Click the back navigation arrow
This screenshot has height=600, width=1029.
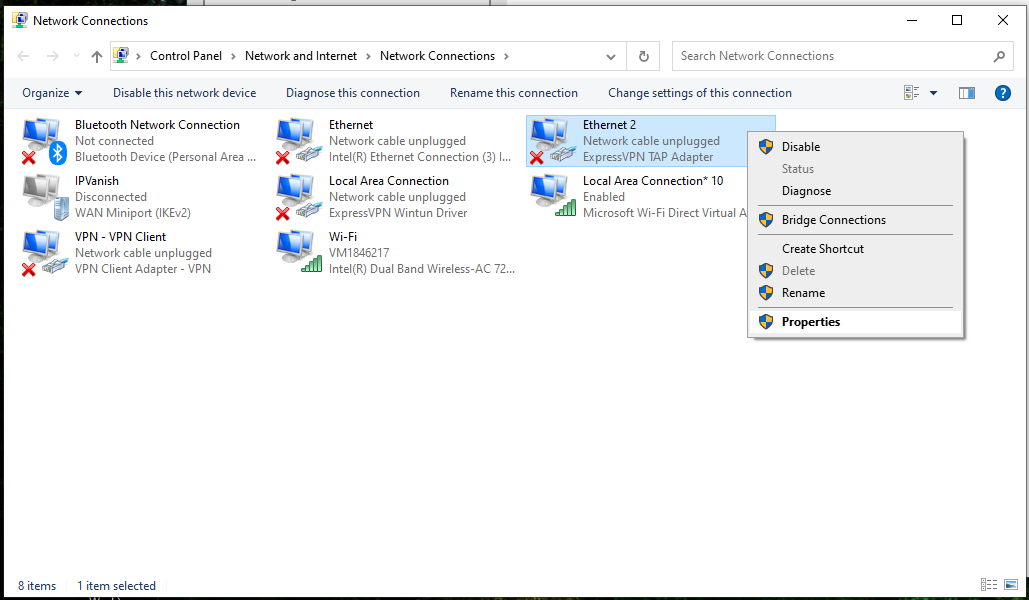[23, 56]
